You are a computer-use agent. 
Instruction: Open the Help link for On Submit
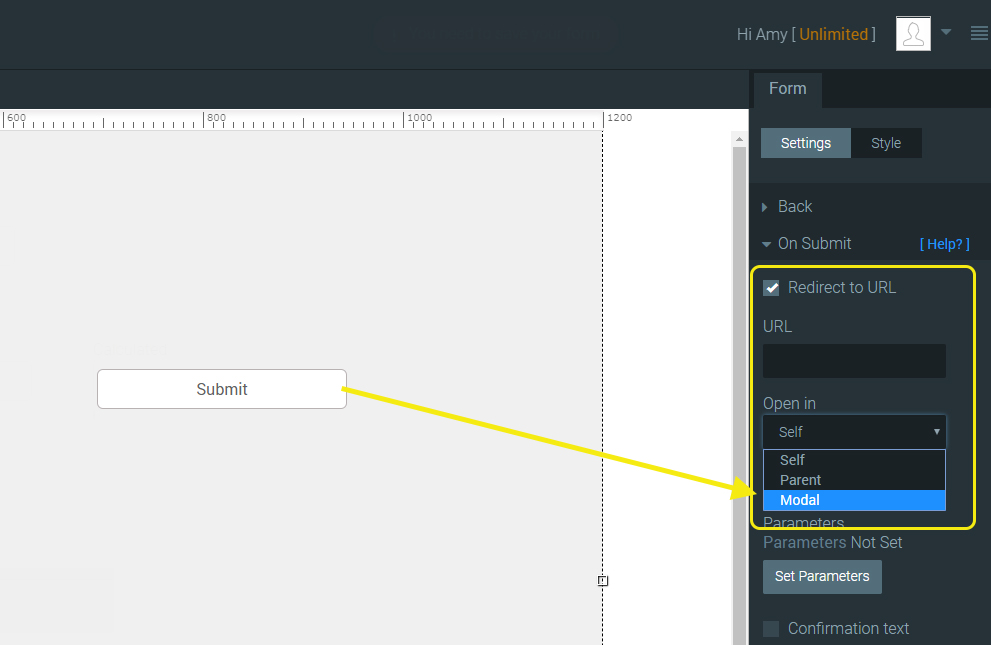point(944,244)
